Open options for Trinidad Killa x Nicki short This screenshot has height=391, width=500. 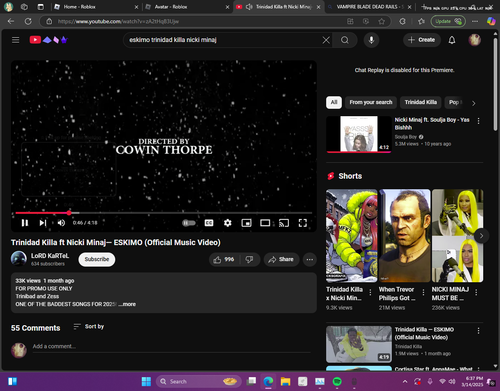pyautogui.click(x=370, y=292)
